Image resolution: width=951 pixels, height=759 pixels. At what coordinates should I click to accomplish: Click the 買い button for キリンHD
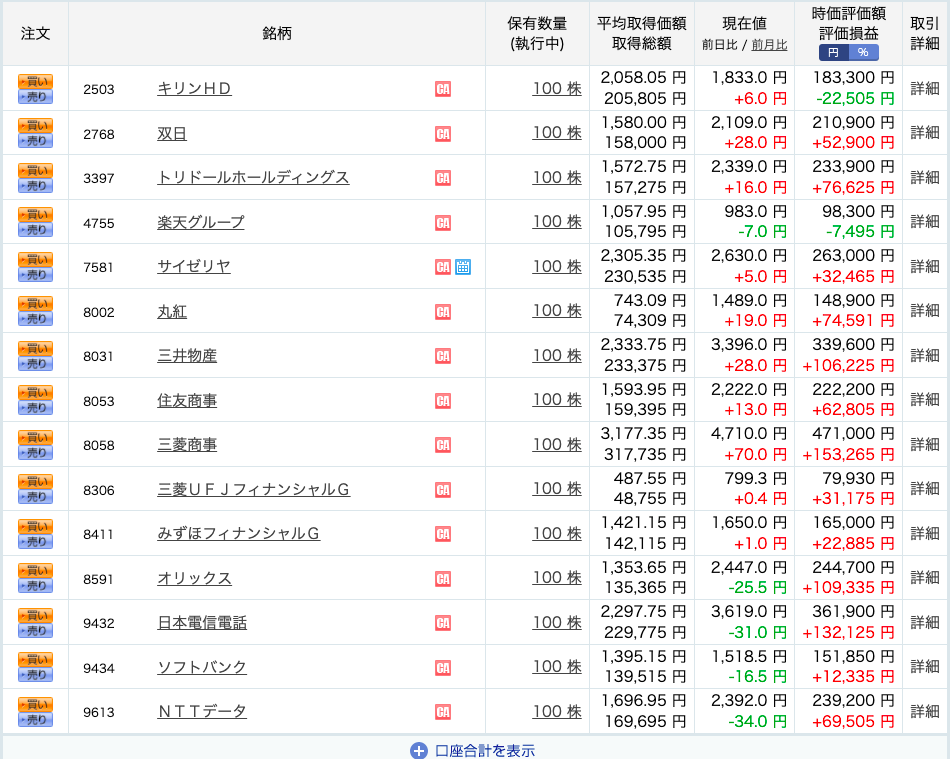point(35,81)
